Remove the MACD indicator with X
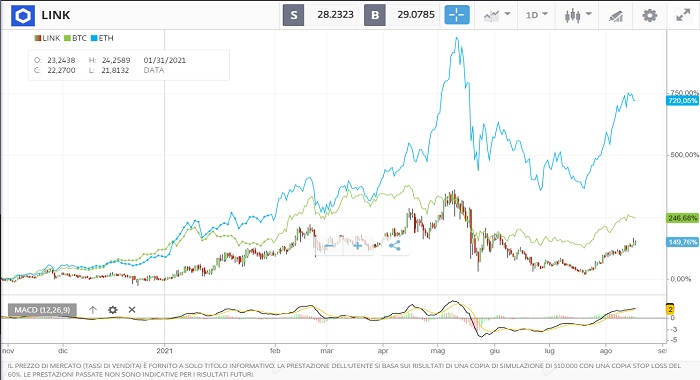 [x=132, y=310]
